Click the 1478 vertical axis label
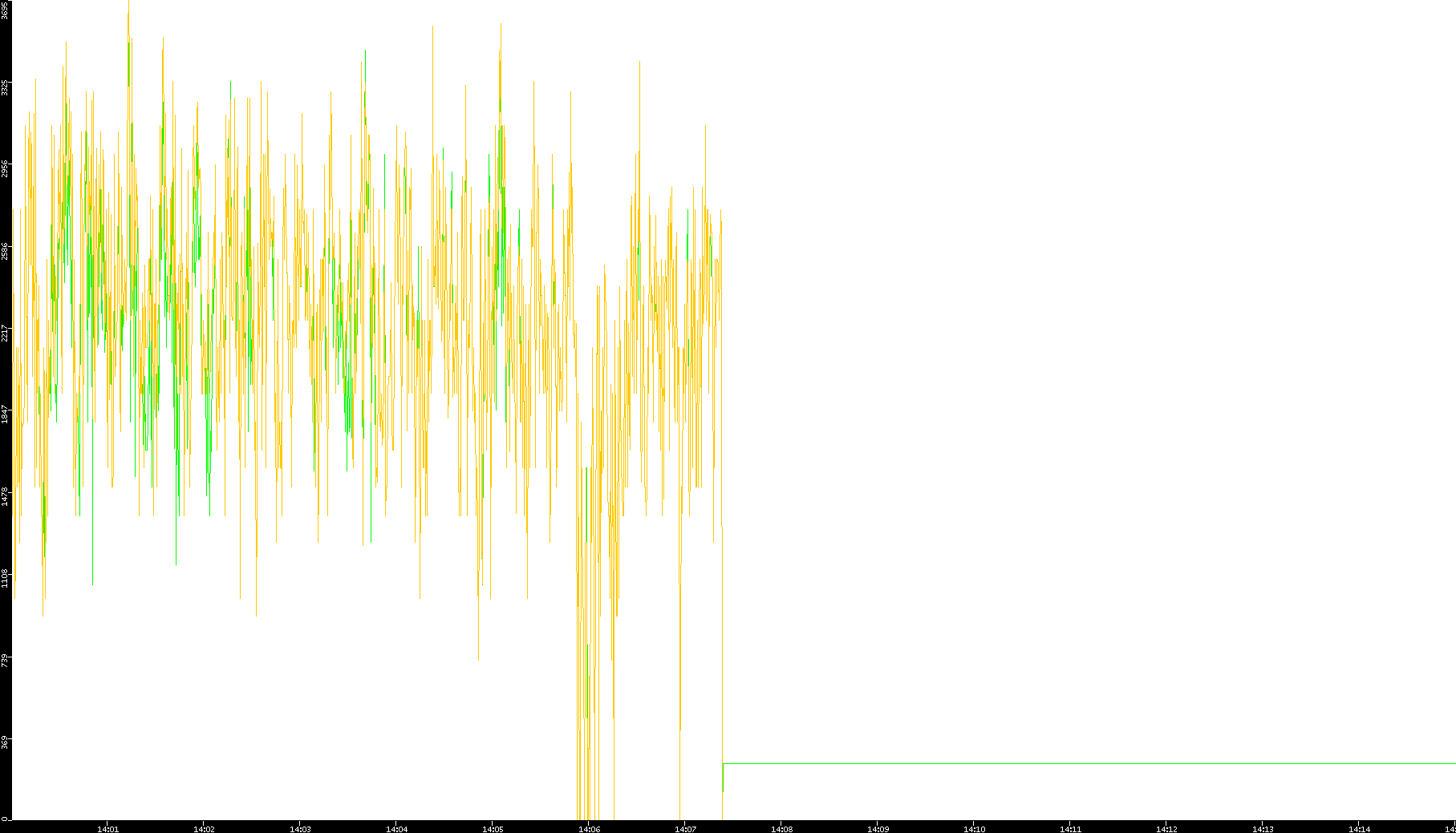This screenshot has height=833, width=1456. 5,496
